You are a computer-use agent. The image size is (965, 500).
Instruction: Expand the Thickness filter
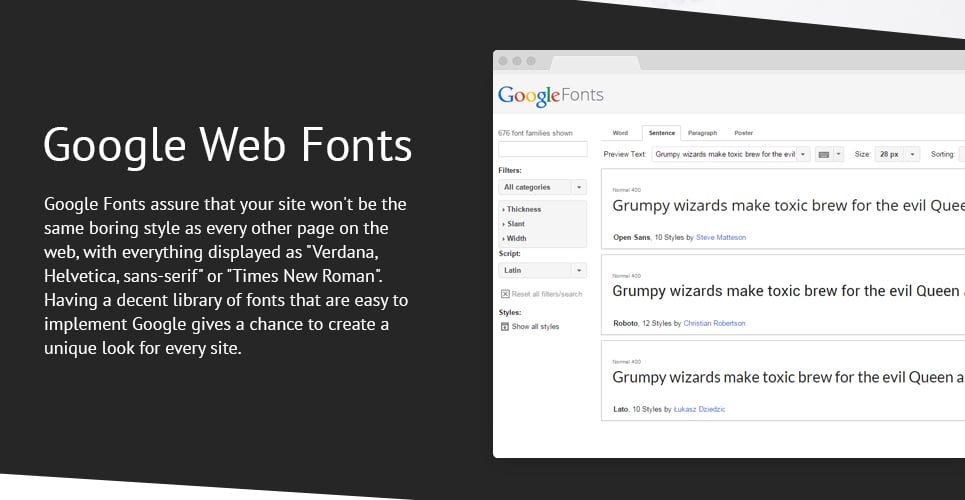(x=522, y=209)
